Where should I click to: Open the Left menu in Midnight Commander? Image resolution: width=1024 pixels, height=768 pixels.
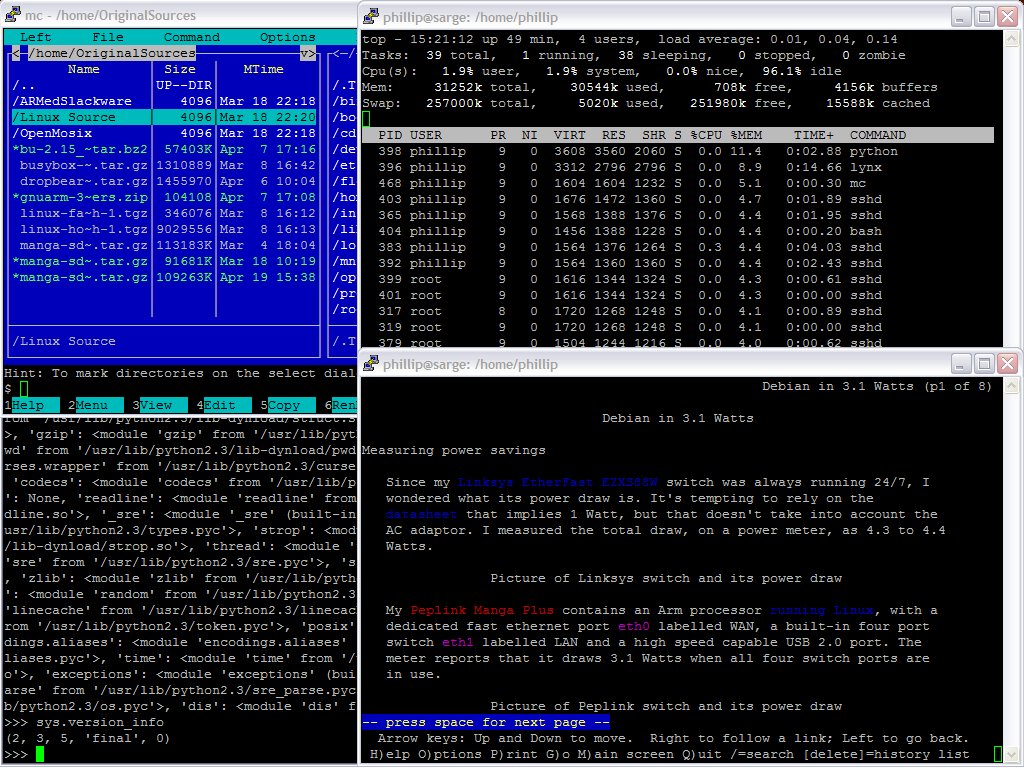tap(35, 37)
